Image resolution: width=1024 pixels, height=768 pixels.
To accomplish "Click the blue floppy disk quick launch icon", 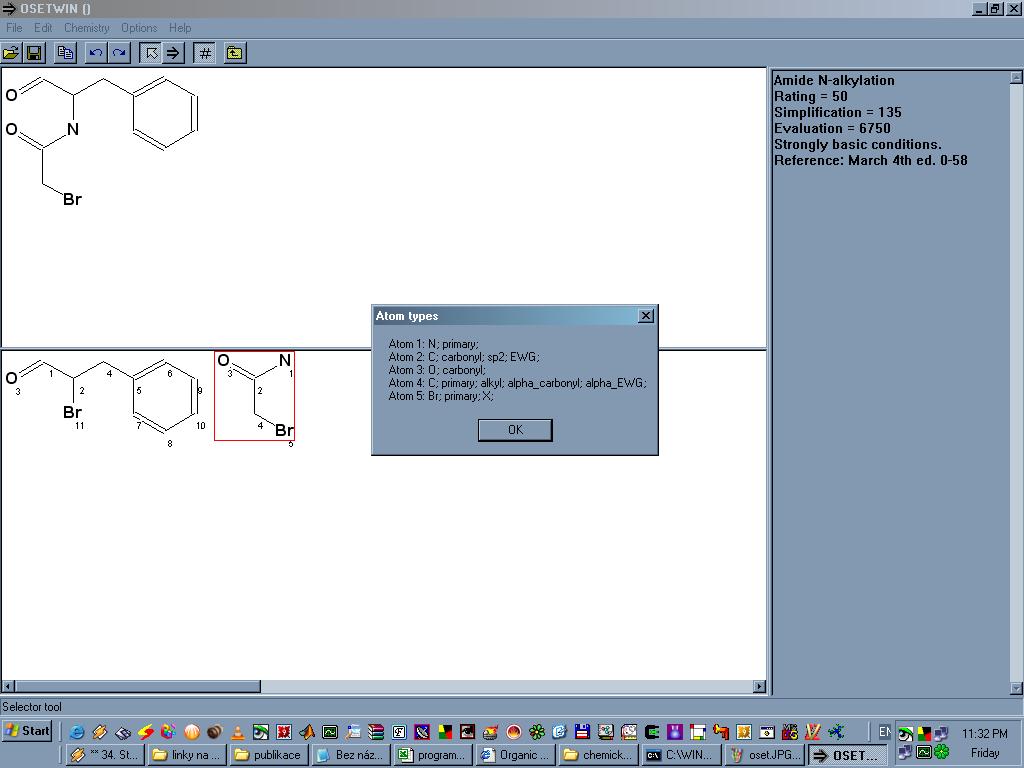I will point(582,732).
